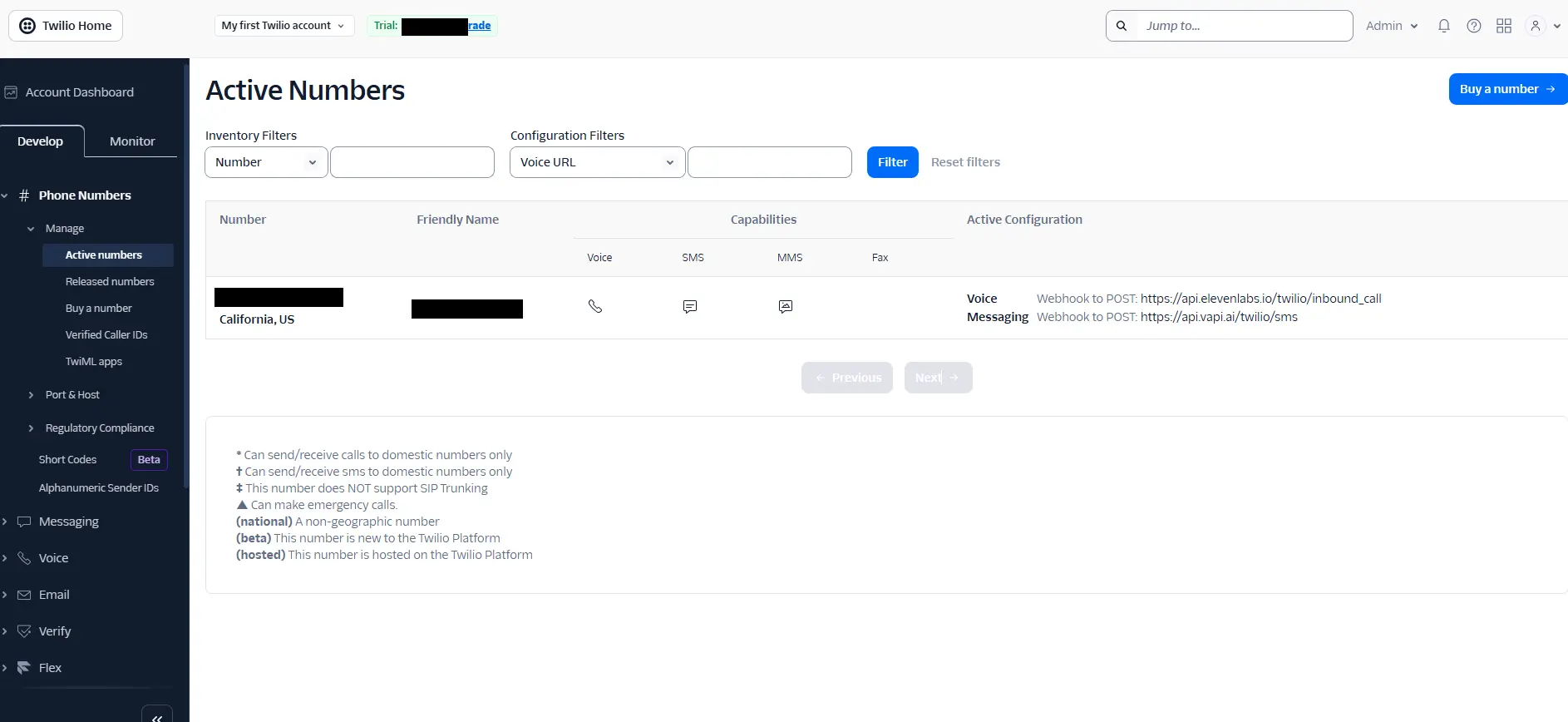Click the Voice phone icon in sidebar
The width and height of the screenshot is (1568, 722).
[24, 558]
